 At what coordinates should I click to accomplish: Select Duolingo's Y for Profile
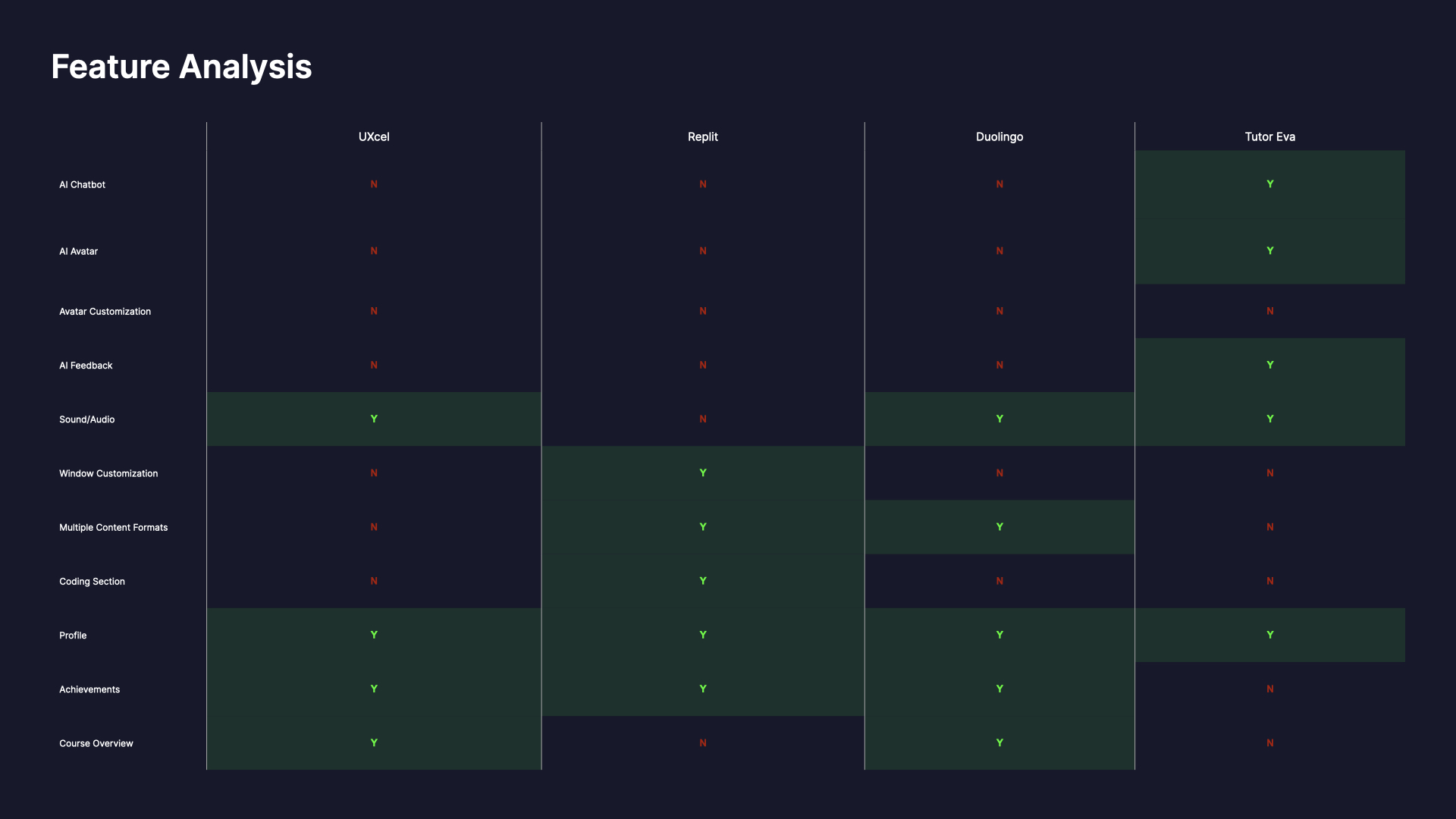pyautogui.click(x=999, y=635)
